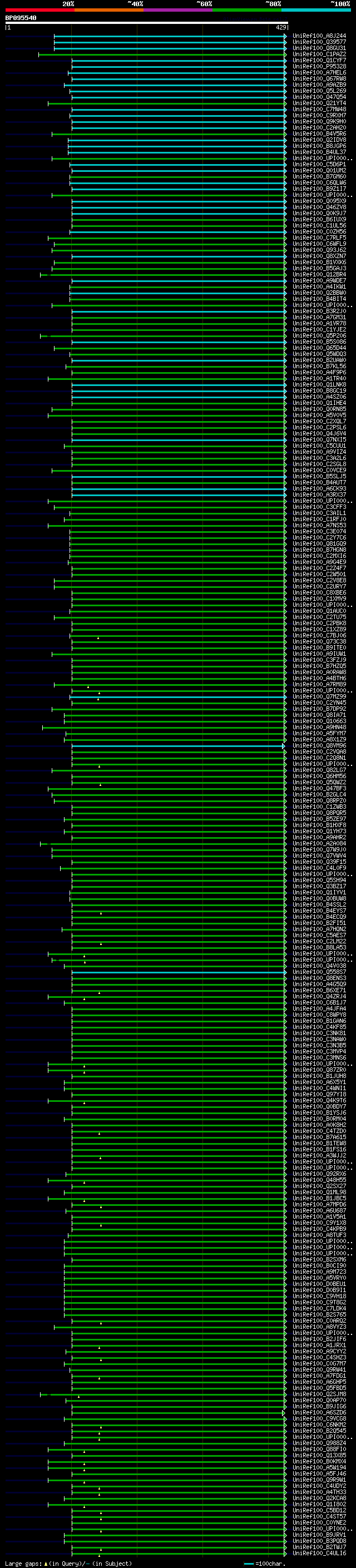Open hit UniRef100_A8J244
Image resolution: width=356 pixels, height=1568 pixels.
[x=319, y=36]
